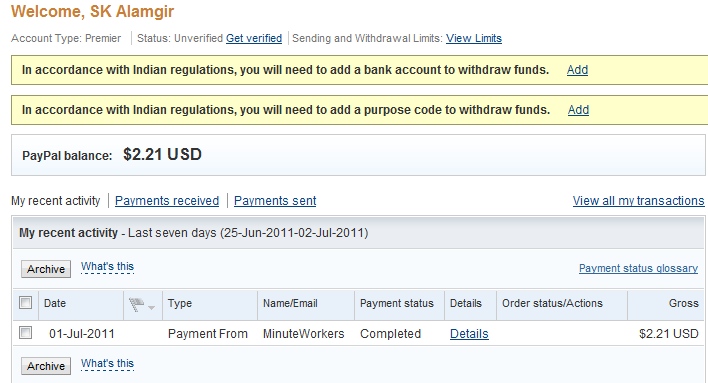Switch to Payments sent tab
Screen dimensions: 708x383
pos(275,201)
